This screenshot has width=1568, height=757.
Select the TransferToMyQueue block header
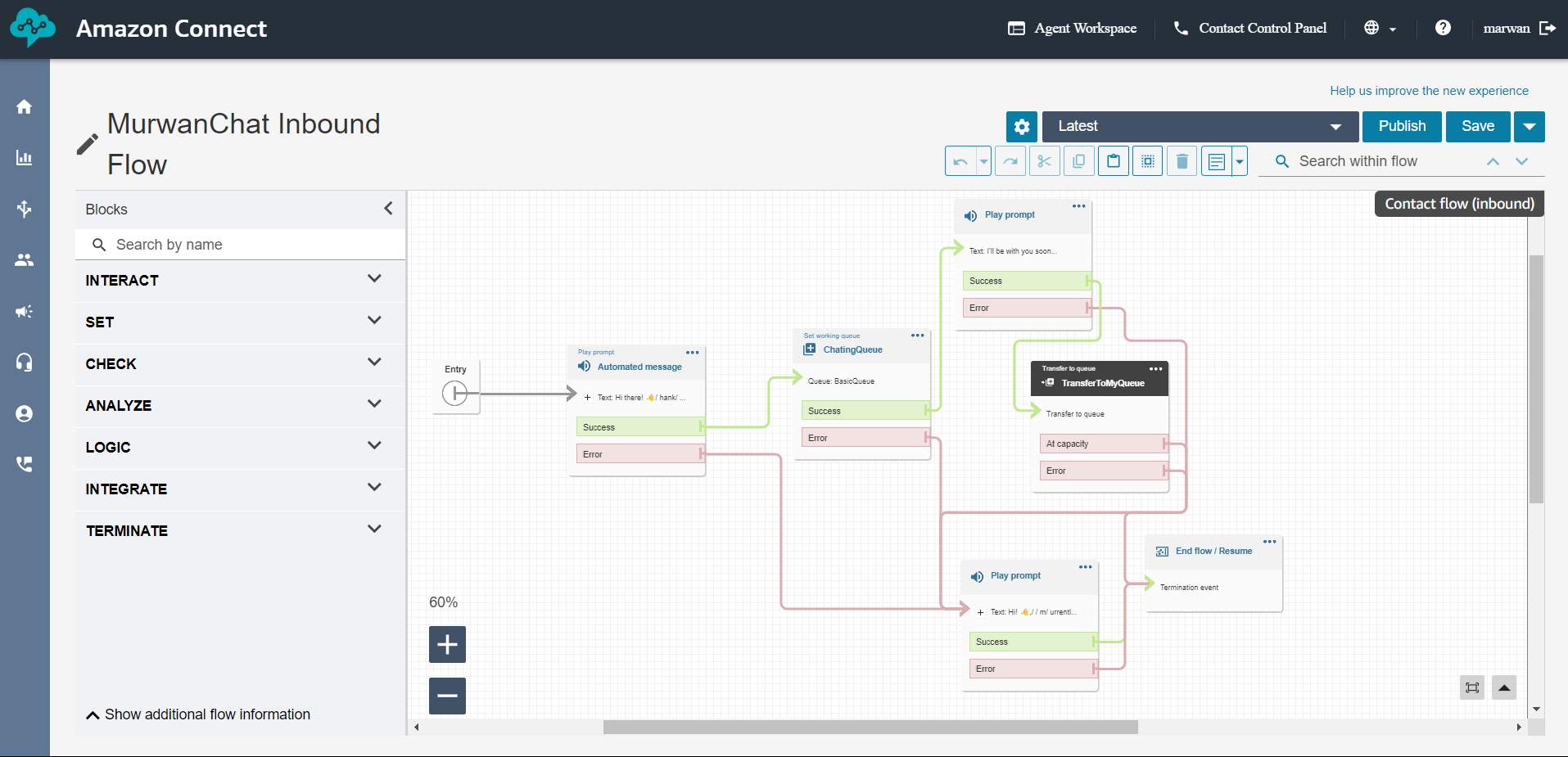coord(1100,378)
